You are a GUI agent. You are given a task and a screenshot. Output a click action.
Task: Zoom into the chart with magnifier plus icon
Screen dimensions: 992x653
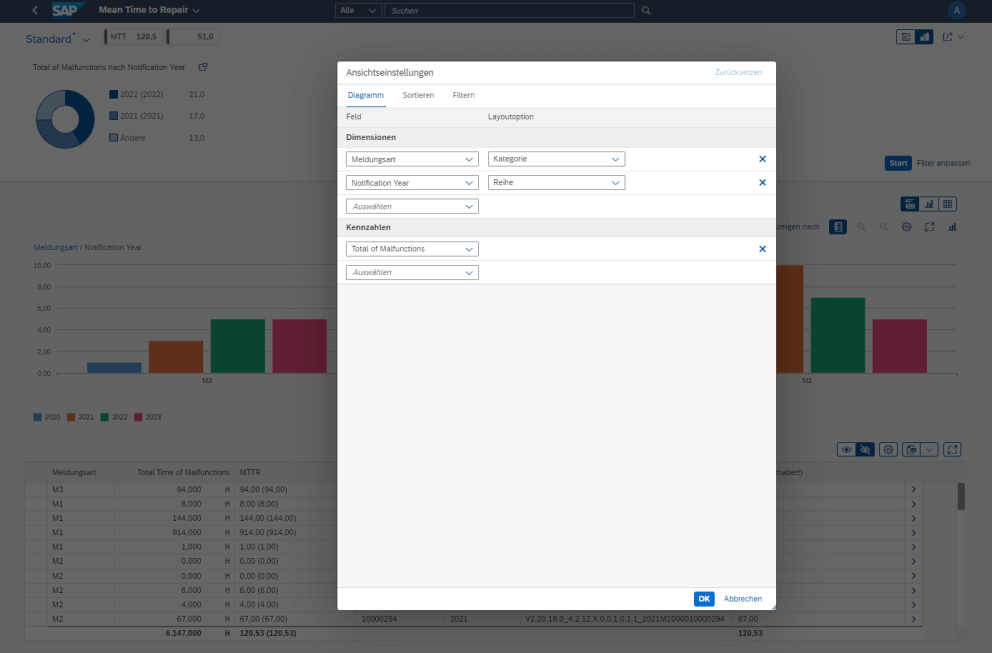coord(861,227)
